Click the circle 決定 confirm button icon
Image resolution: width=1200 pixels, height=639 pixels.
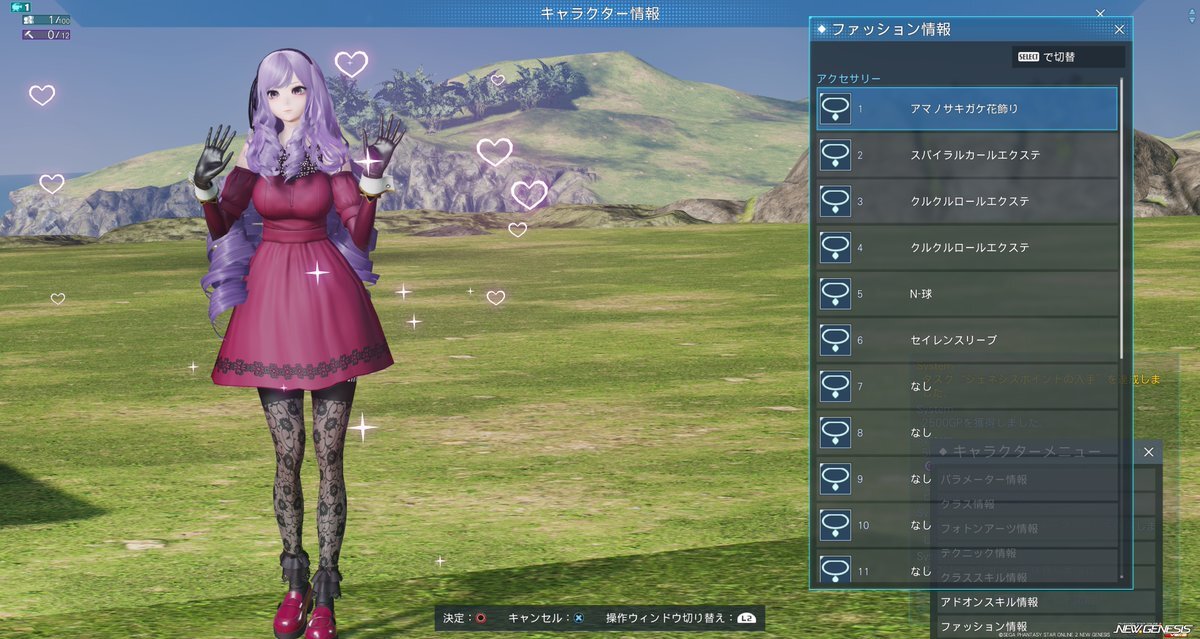[481, 619]
